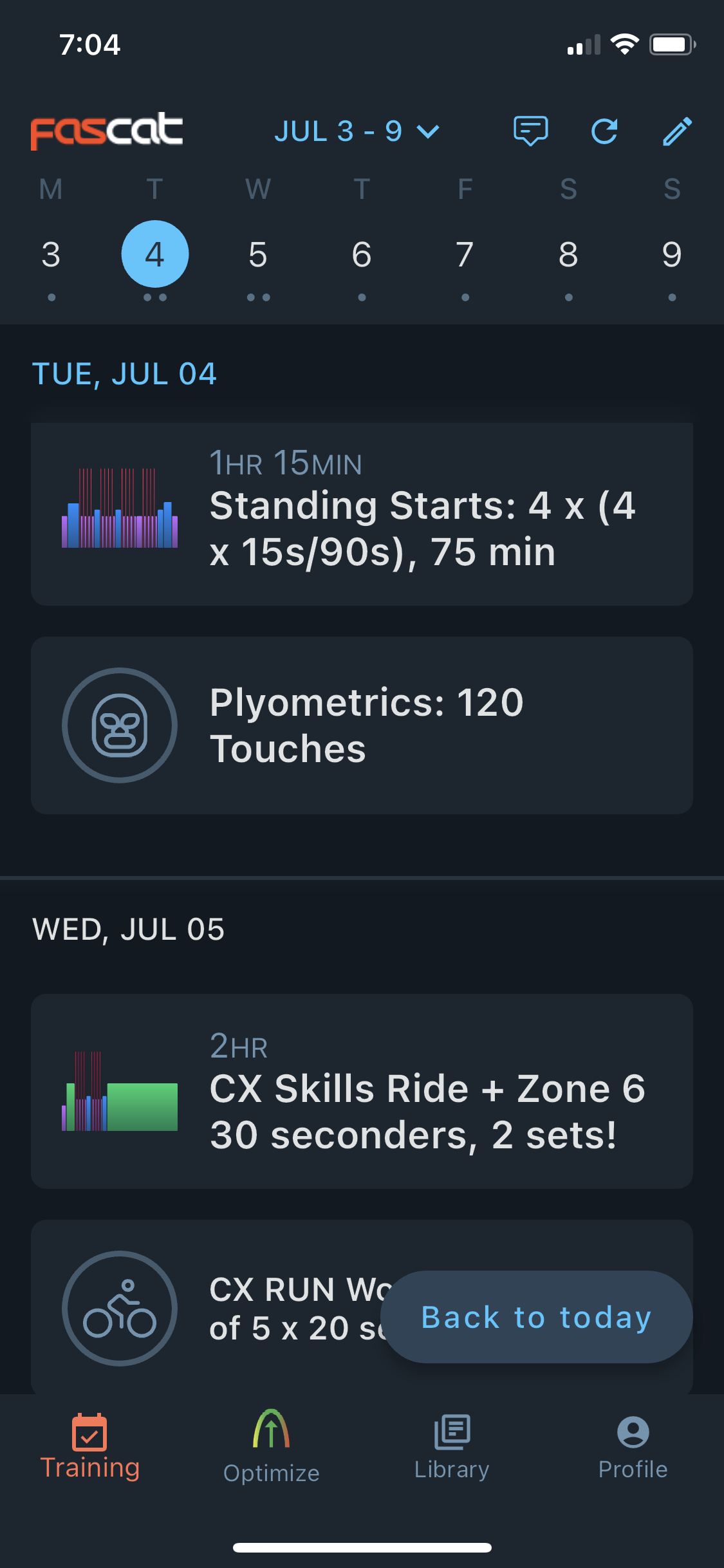
Task: Tap the pencil edit icon
Action: (x=678, y=131)
